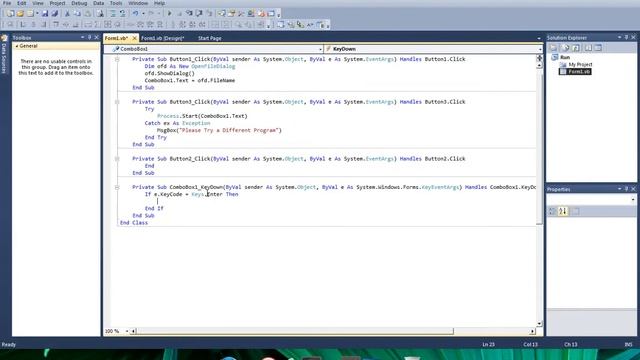This screenshot has height=360, width=640.
Task: Click Show All Files in Solution Explorer
Action: coord(565,48)
